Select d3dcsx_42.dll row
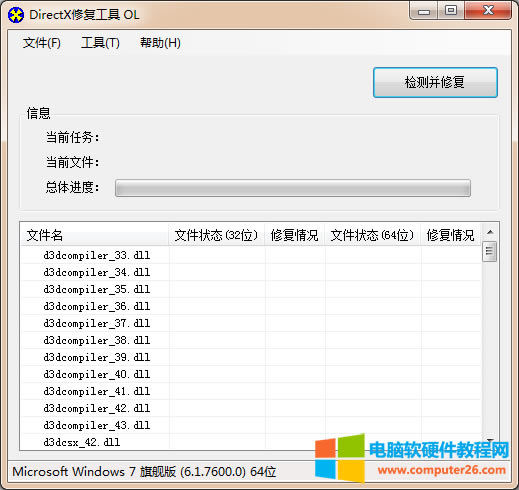Screen dimensions: 519x490 point(251,442)
